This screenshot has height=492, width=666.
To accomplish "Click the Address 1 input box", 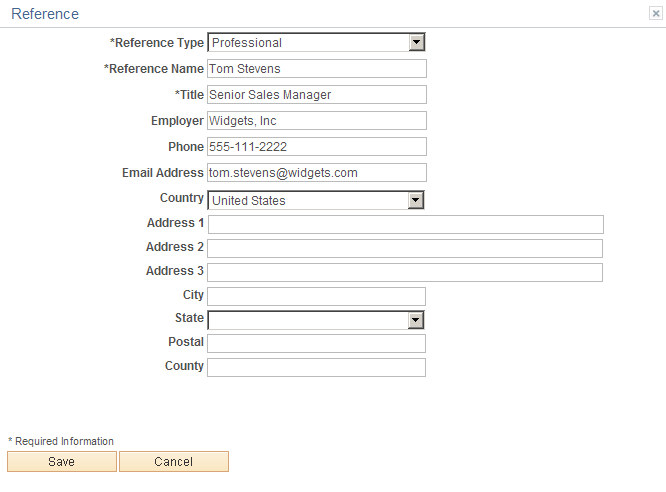I will click(x=406, y=224).
